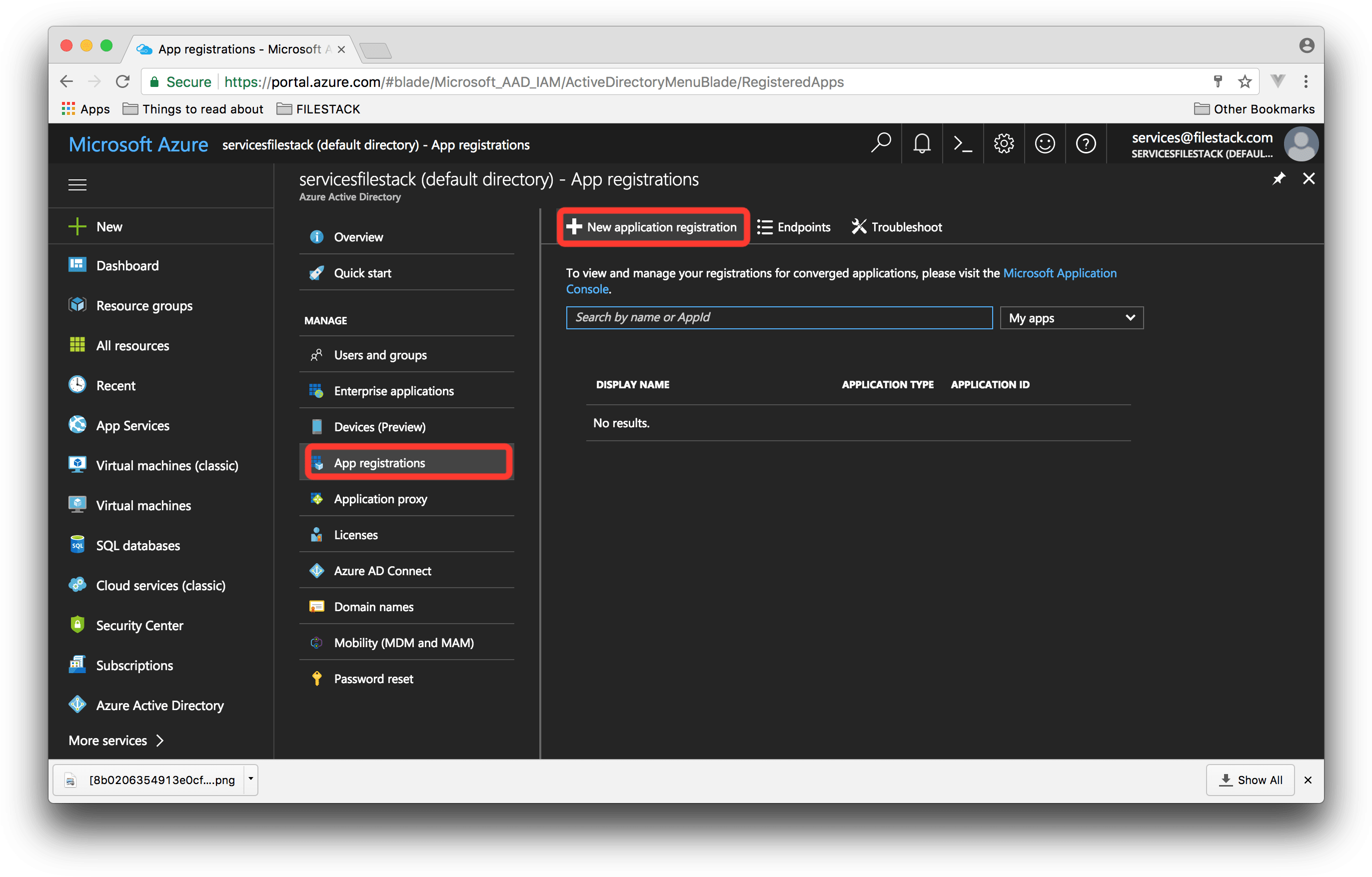
Task: Click the Password reset key icon
Action: pyautogui.click(x=316, y=678)
